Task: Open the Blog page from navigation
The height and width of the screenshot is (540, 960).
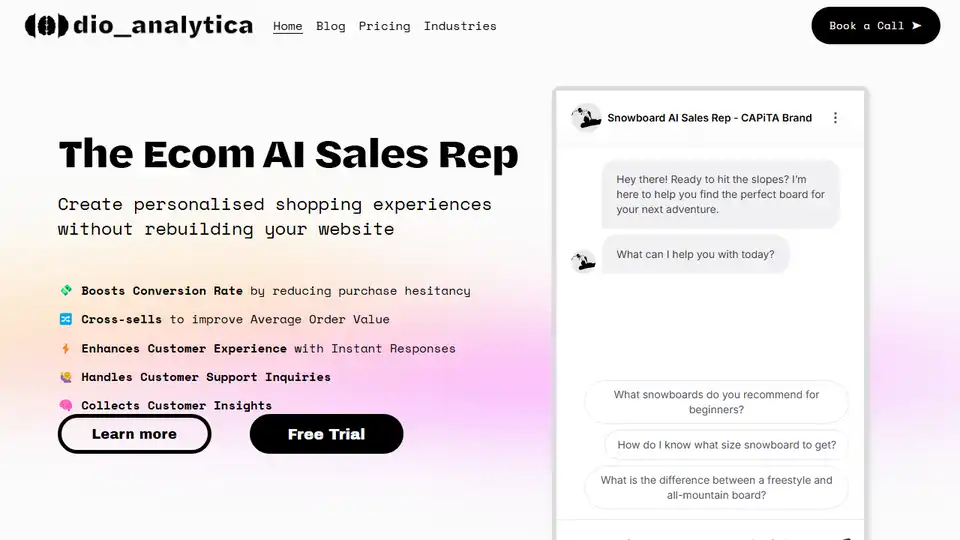Action: click(330, 26)
